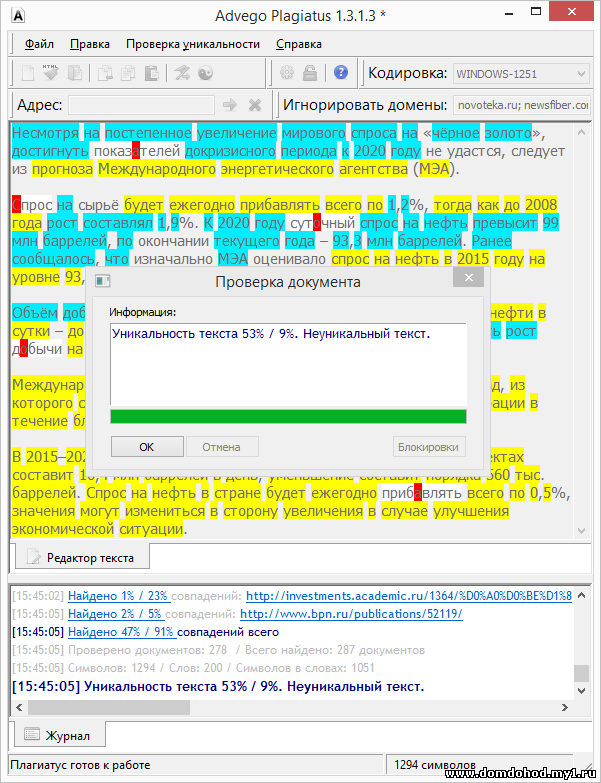The width and height of the screenshot is (601, 783).
Task: Click the Кодировка label
Action: 407,73
